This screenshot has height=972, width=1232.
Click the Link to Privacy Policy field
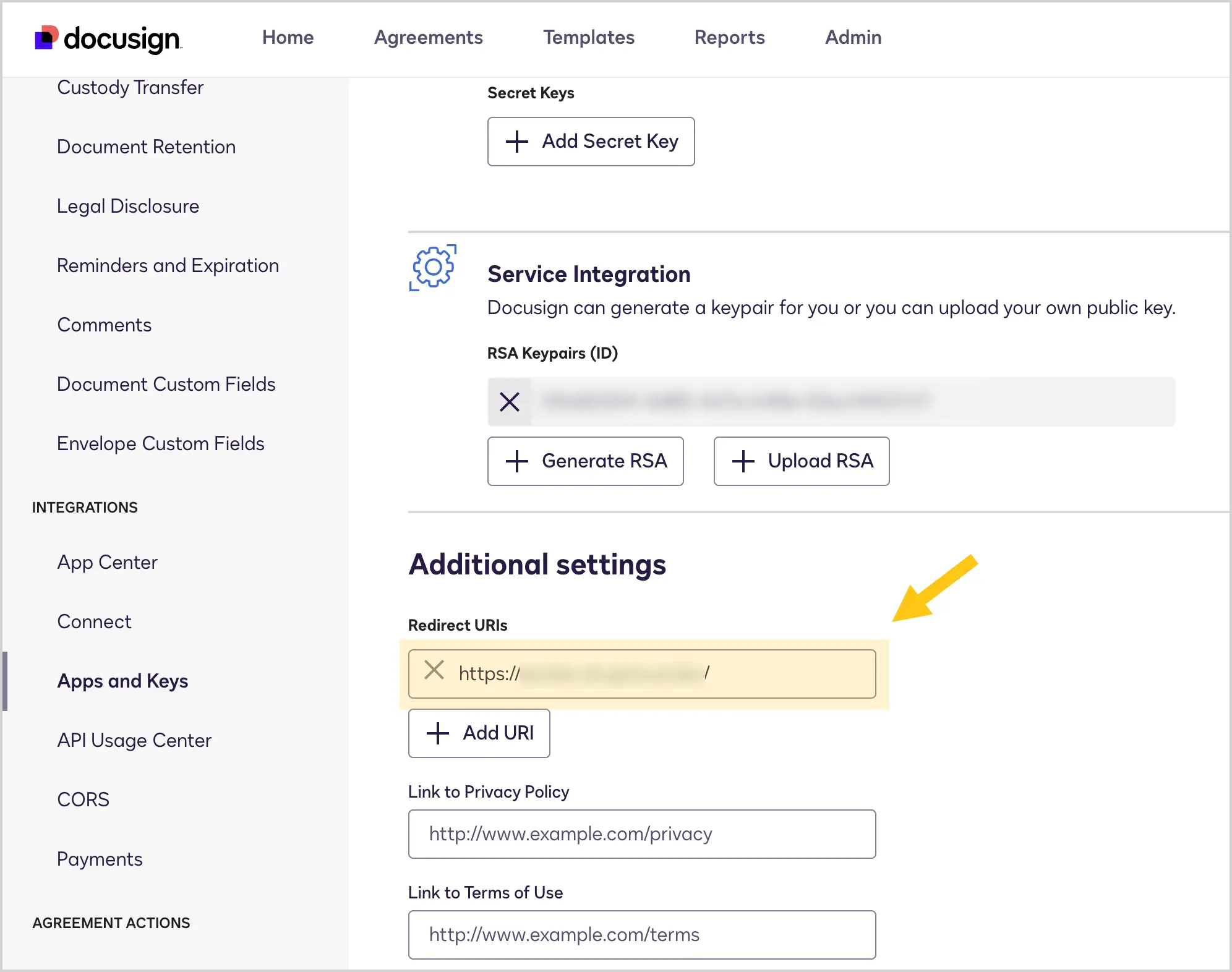tap(642, 834)
